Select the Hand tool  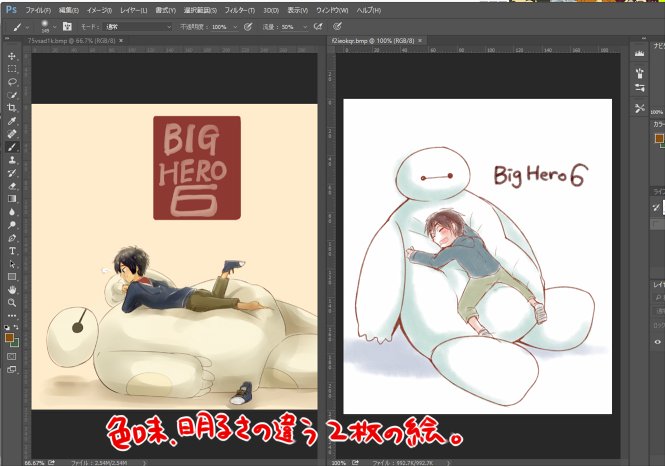coord(12,290)
